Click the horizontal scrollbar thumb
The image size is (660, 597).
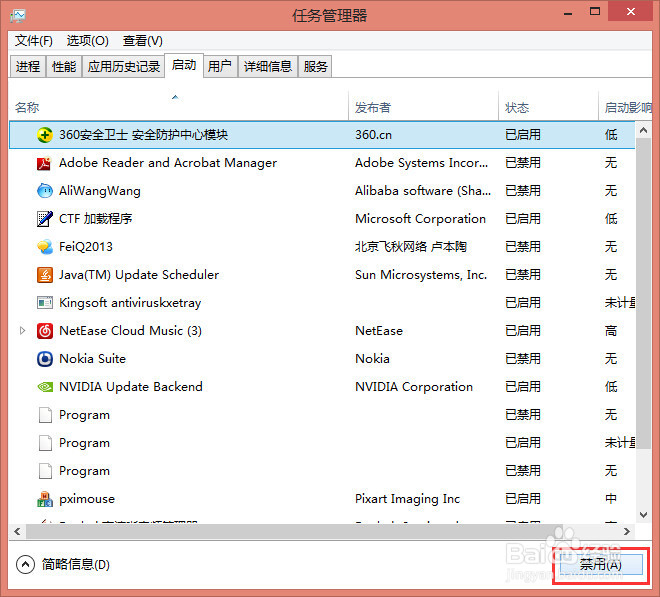[x=295, y=532]
